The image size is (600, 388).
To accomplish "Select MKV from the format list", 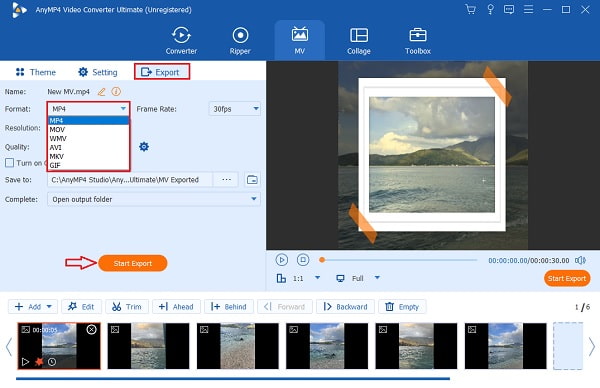I will tap(88, 157).
